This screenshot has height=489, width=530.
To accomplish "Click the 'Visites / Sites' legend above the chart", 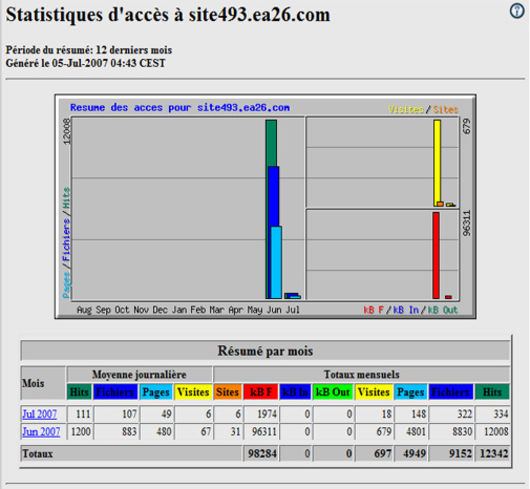I will [423, 109].
